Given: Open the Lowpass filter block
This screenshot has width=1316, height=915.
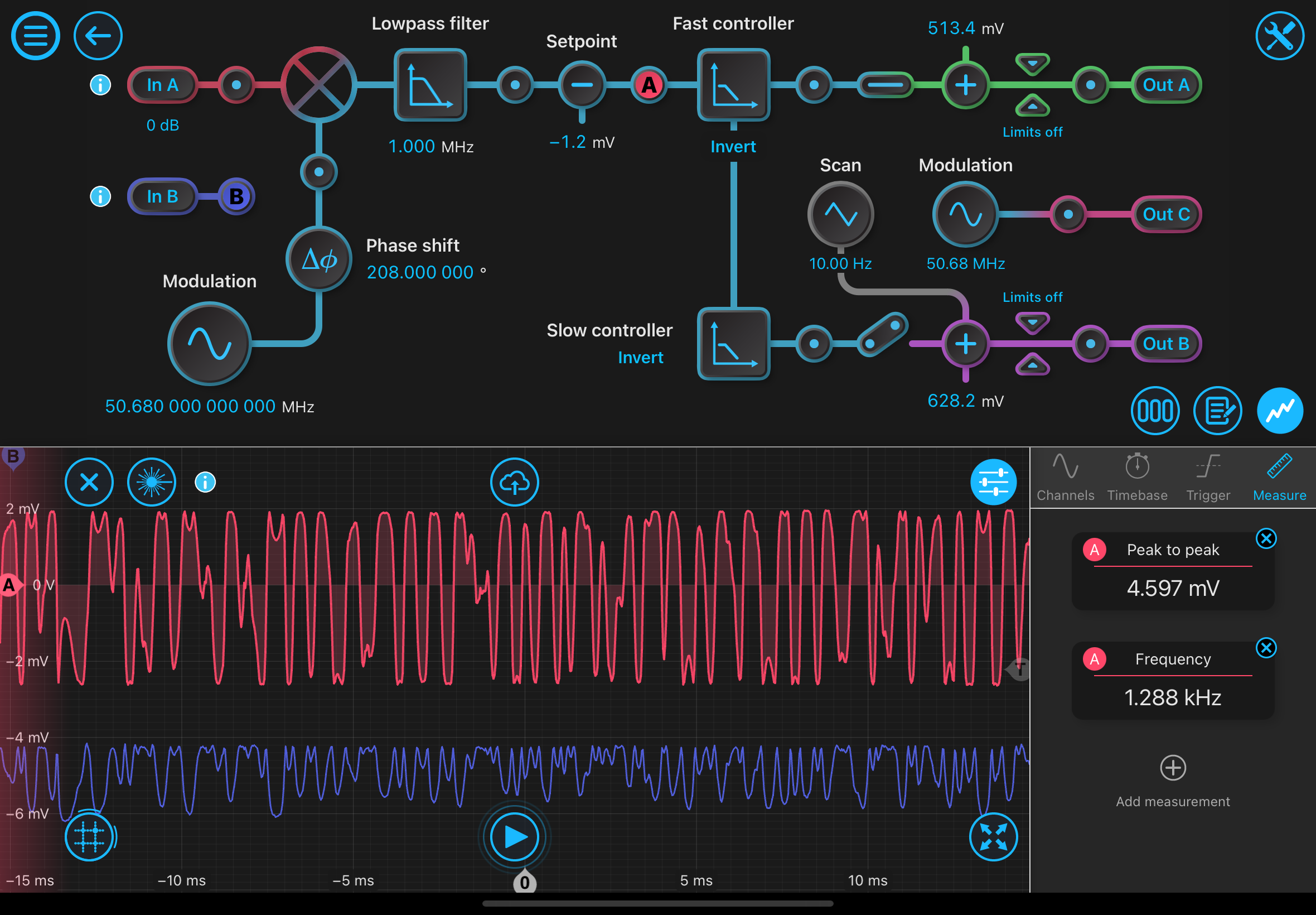Looking at the screenshot, I should point(430,85).
